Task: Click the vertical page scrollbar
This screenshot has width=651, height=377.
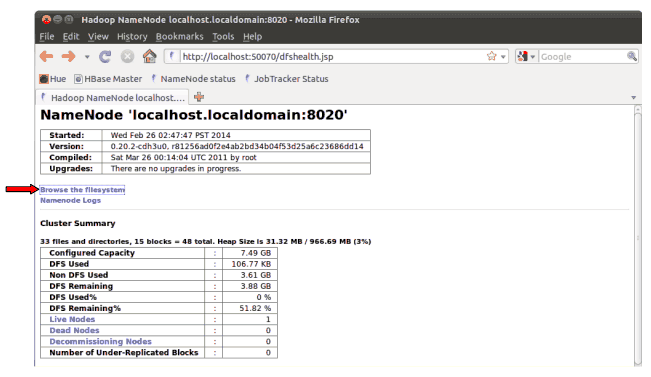Action: (638, 236)
